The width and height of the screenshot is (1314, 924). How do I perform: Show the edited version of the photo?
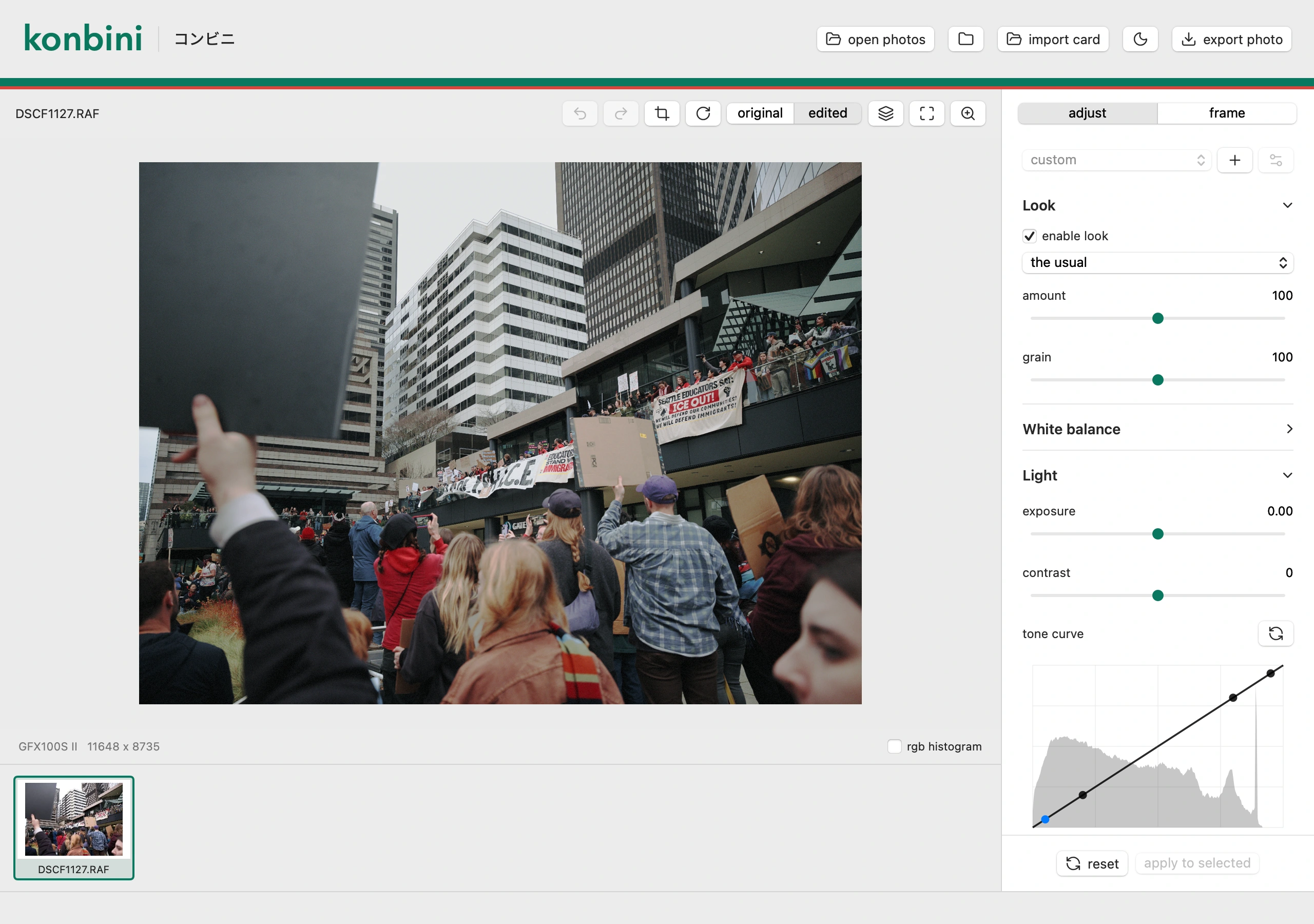click(827, 113)
